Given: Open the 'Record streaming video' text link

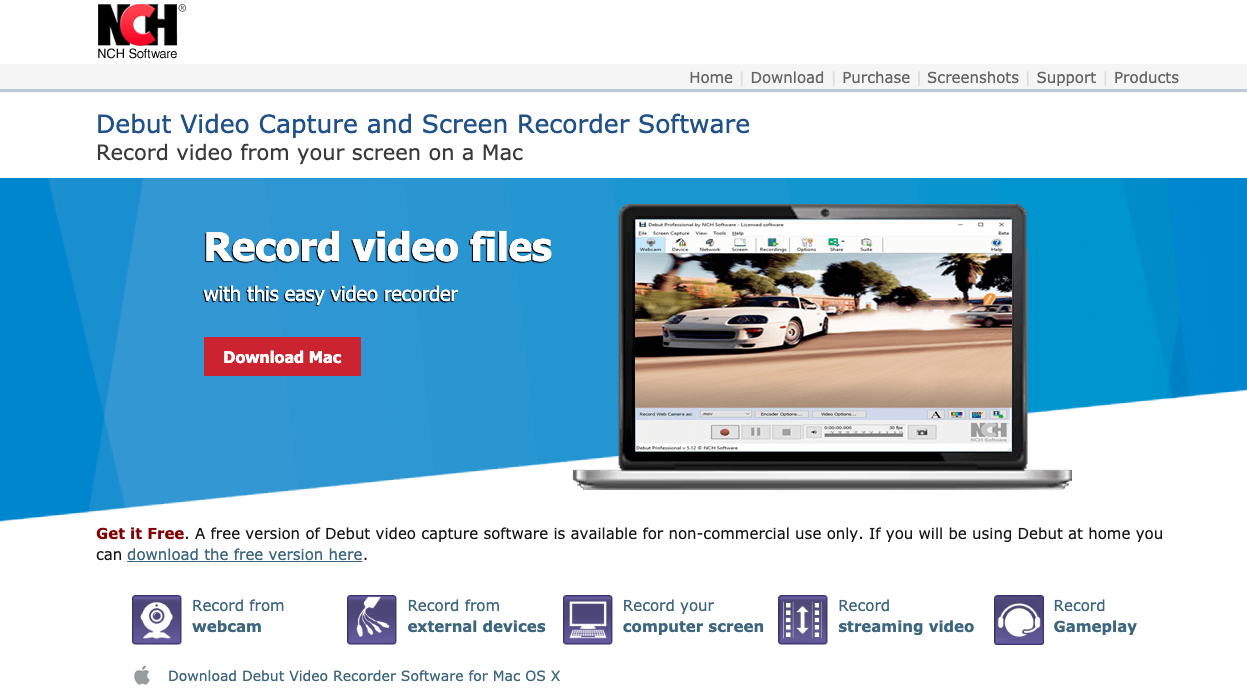Looking at the screenshot, I should [906, 616].
